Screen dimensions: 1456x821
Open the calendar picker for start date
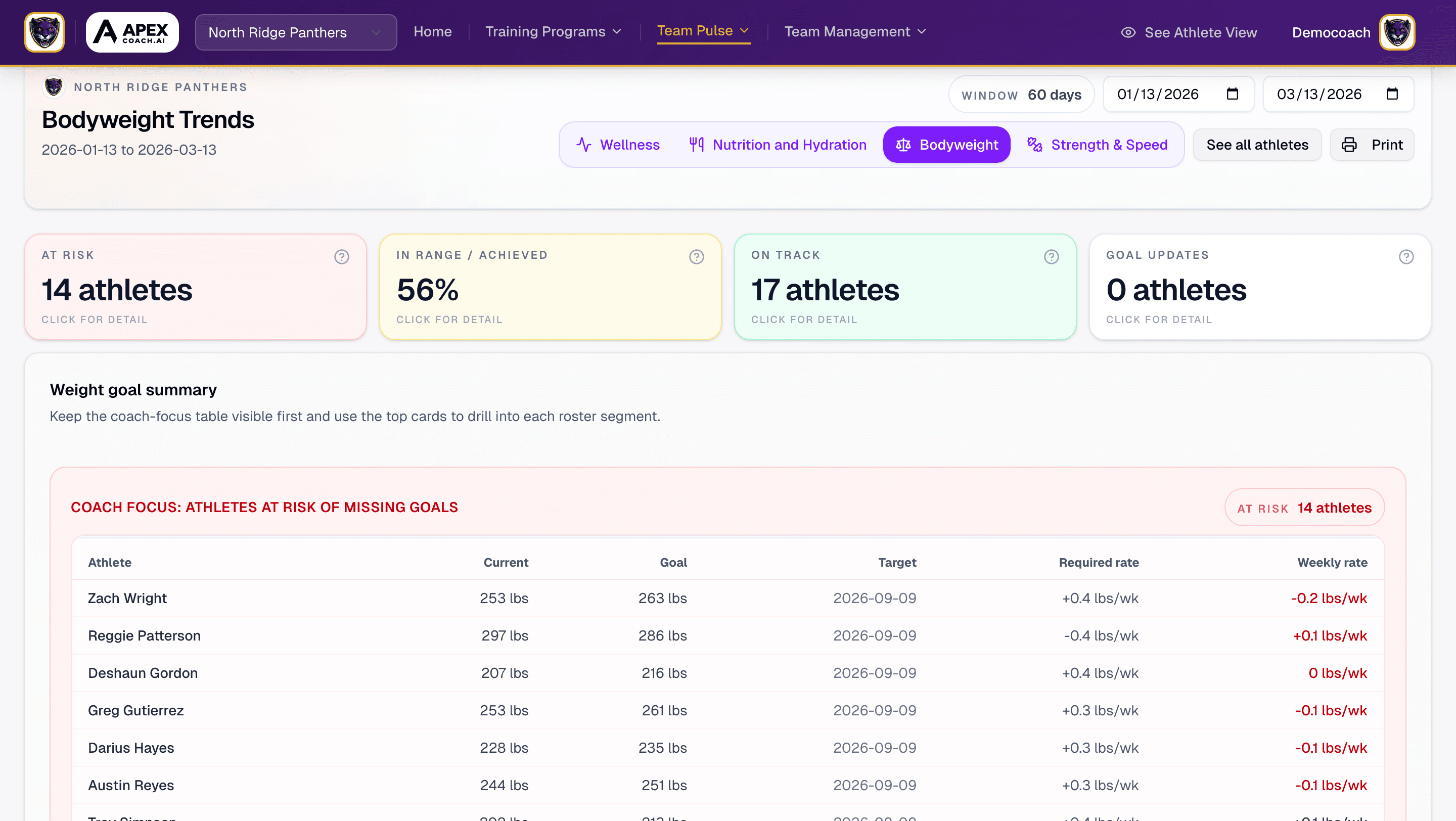tap(1232, 94)
